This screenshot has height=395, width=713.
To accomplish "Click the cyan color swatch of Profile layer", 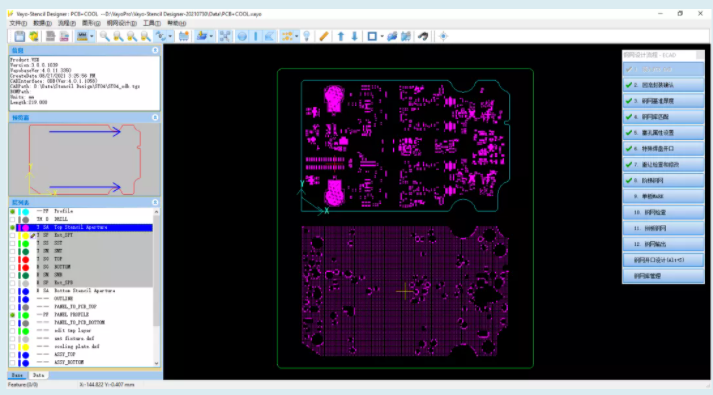I will tap(25, 211).
